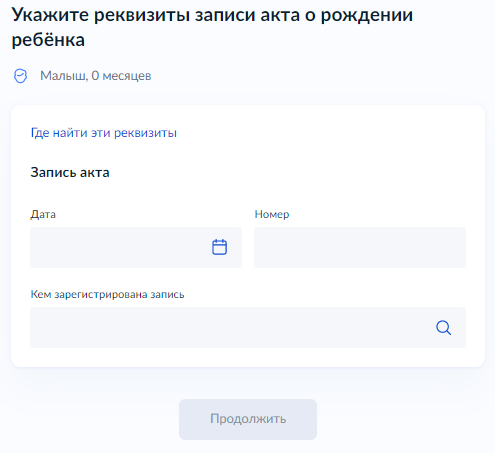Click the 0 месяцев age text
This screenshot has width=495, height=453.
[121, 76]
